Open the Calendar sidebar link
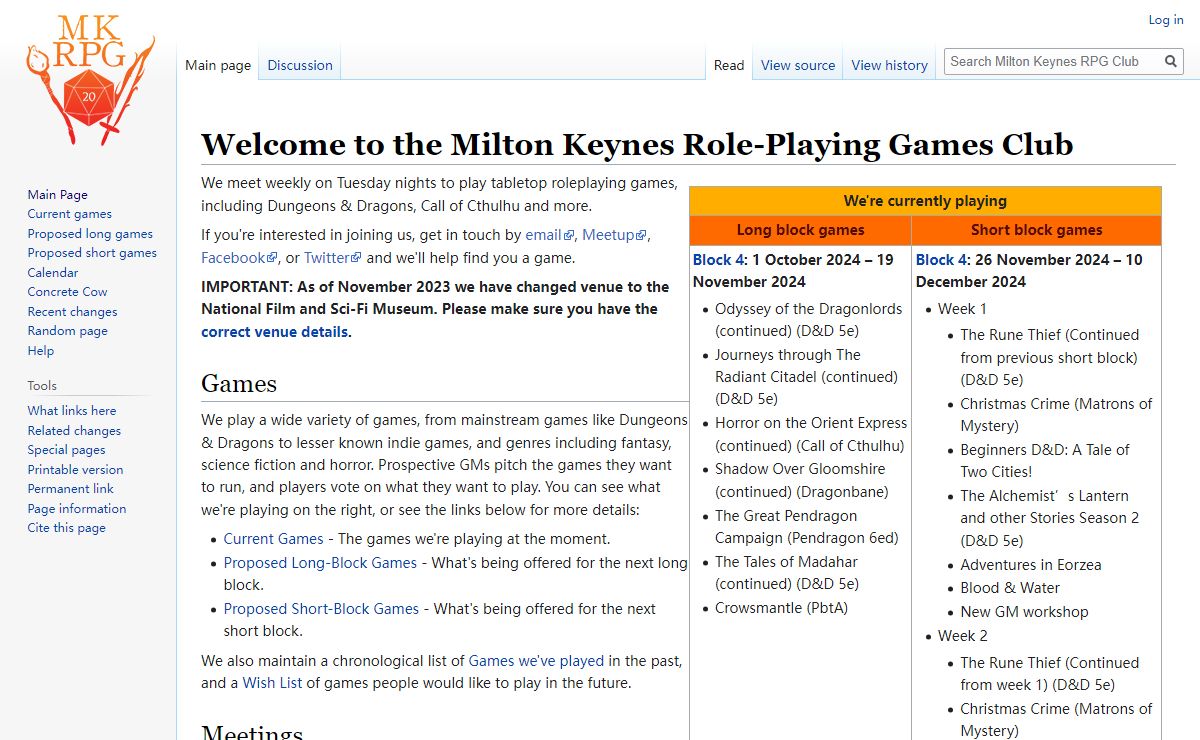The width and height of the screenshot is (1200, 740). click(x=53, y=273)
